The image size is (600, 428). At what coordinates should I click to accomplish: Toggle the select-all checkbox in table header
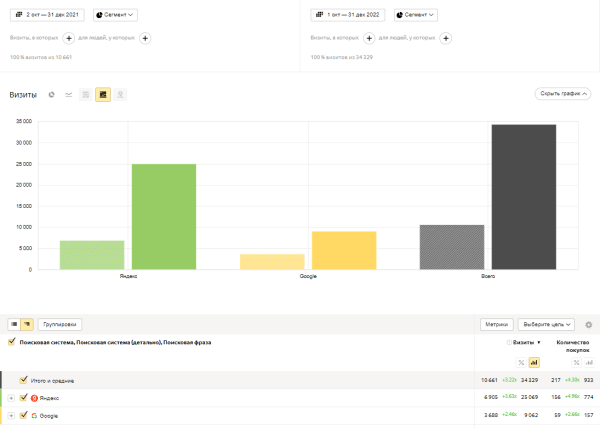(11, 342)
